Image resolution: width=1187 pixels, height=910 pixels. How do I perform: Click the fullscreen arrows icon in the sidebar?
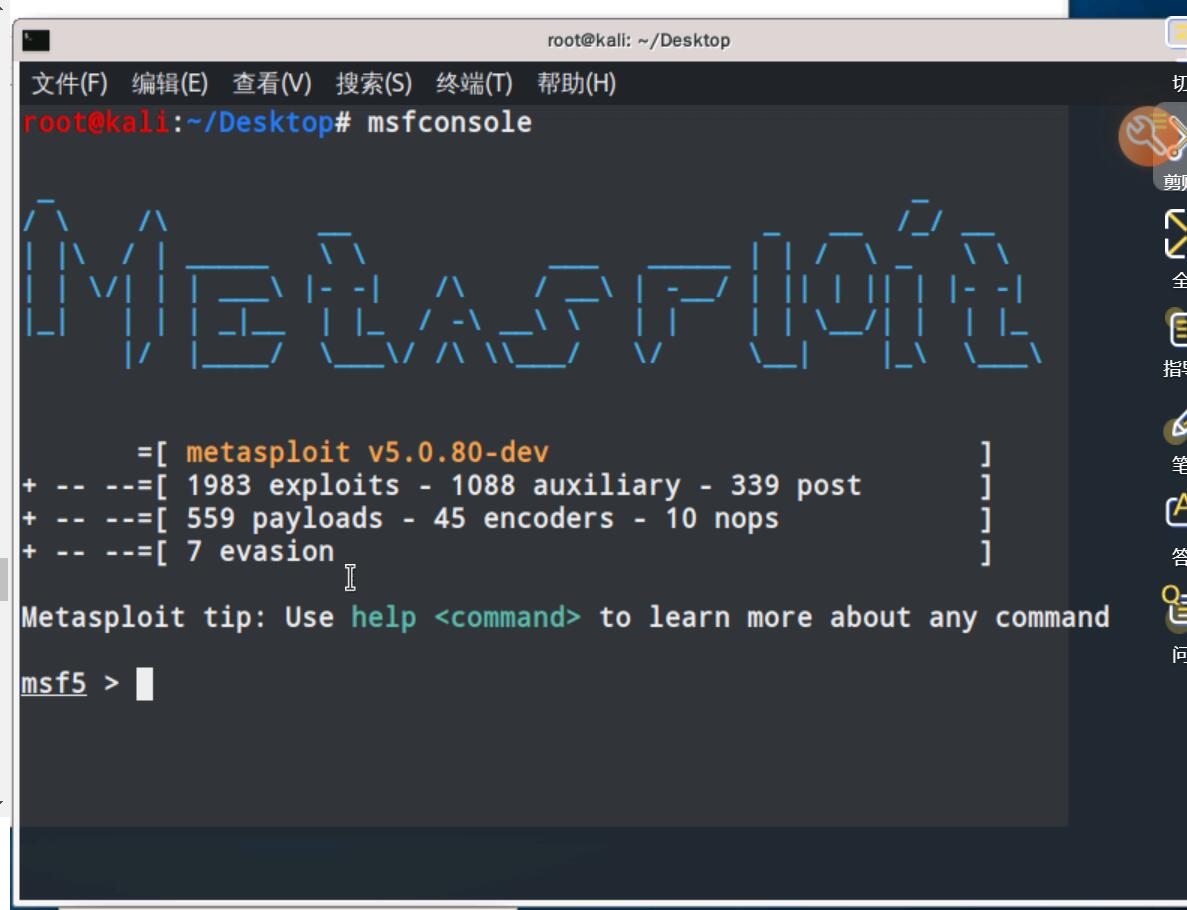(x=1176, y=234)
